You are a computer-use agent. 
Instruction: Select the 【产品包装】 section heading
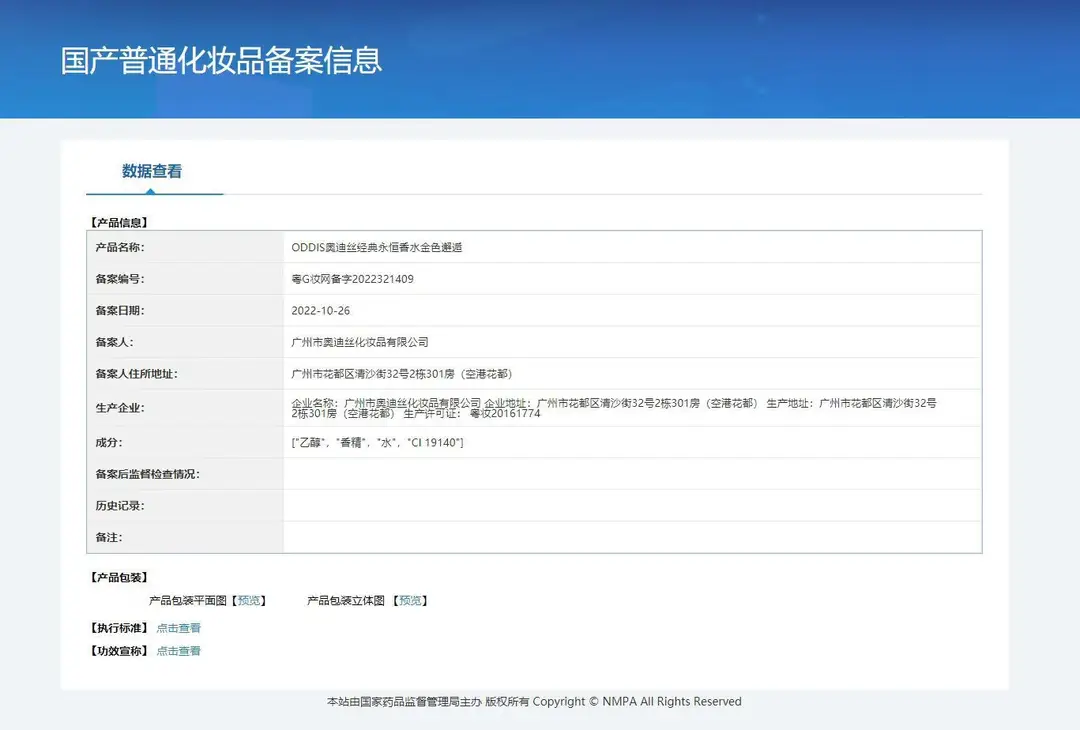click(x=120, y=577)
